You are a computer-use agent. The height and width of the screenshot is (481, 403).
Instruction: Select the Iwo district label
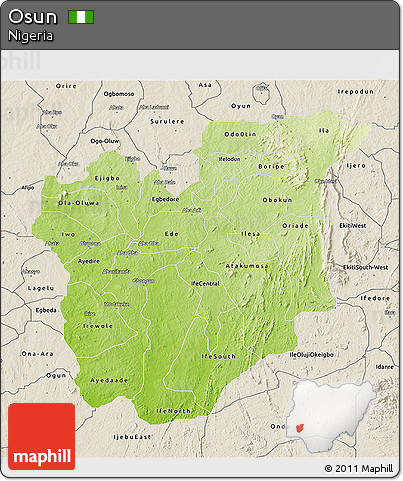click(x=68, y=235)
